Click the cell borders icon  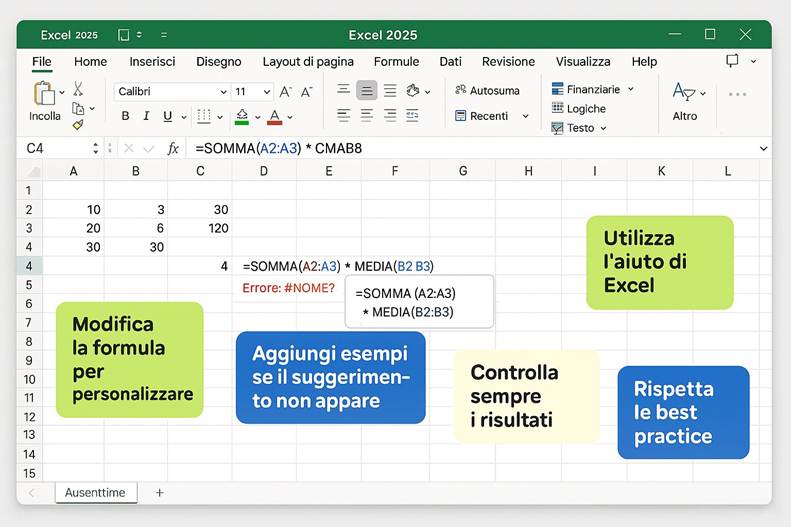[204, 116]
